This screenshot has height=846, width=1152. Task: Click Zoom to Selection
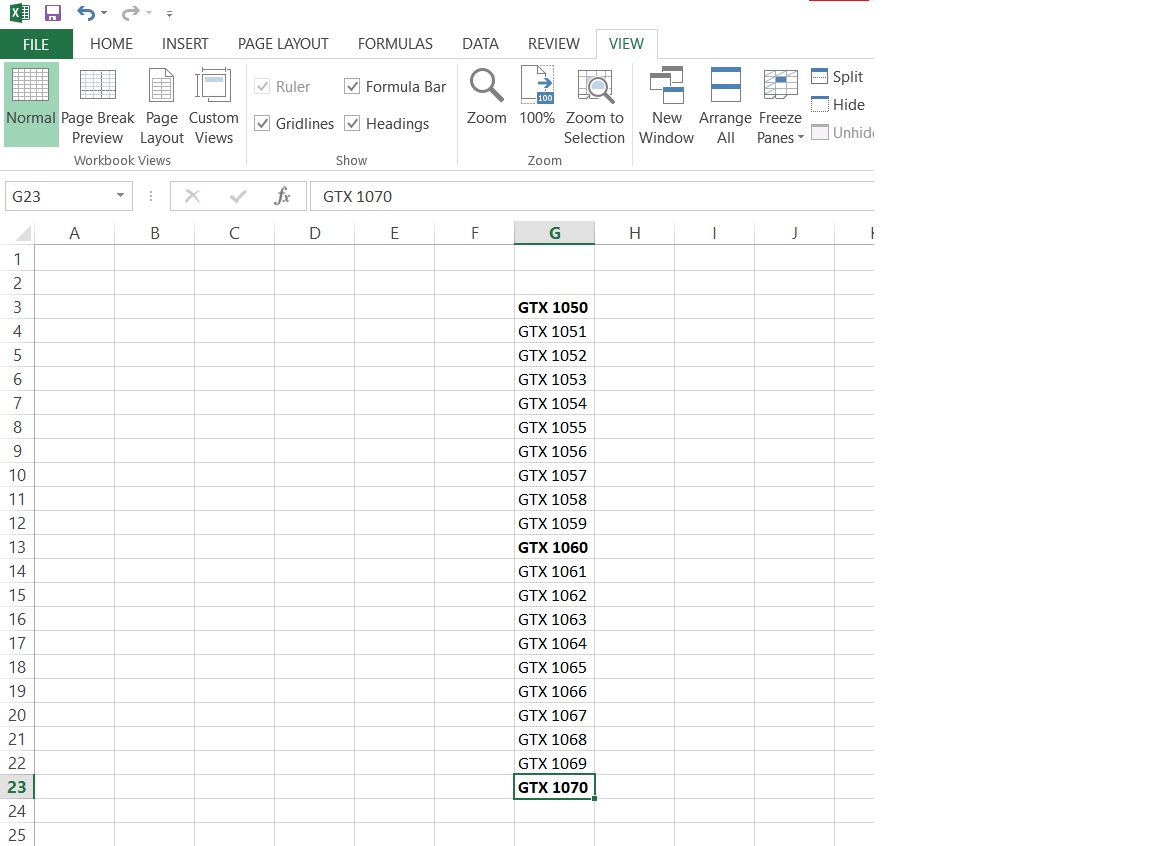(595, 100)
